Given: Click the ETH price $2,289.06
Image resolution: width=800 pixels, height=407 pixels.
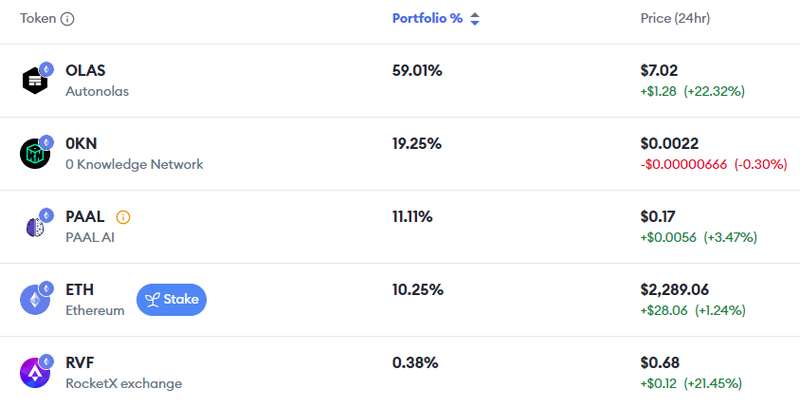Looking at the screenshot, I should point(680,290).
